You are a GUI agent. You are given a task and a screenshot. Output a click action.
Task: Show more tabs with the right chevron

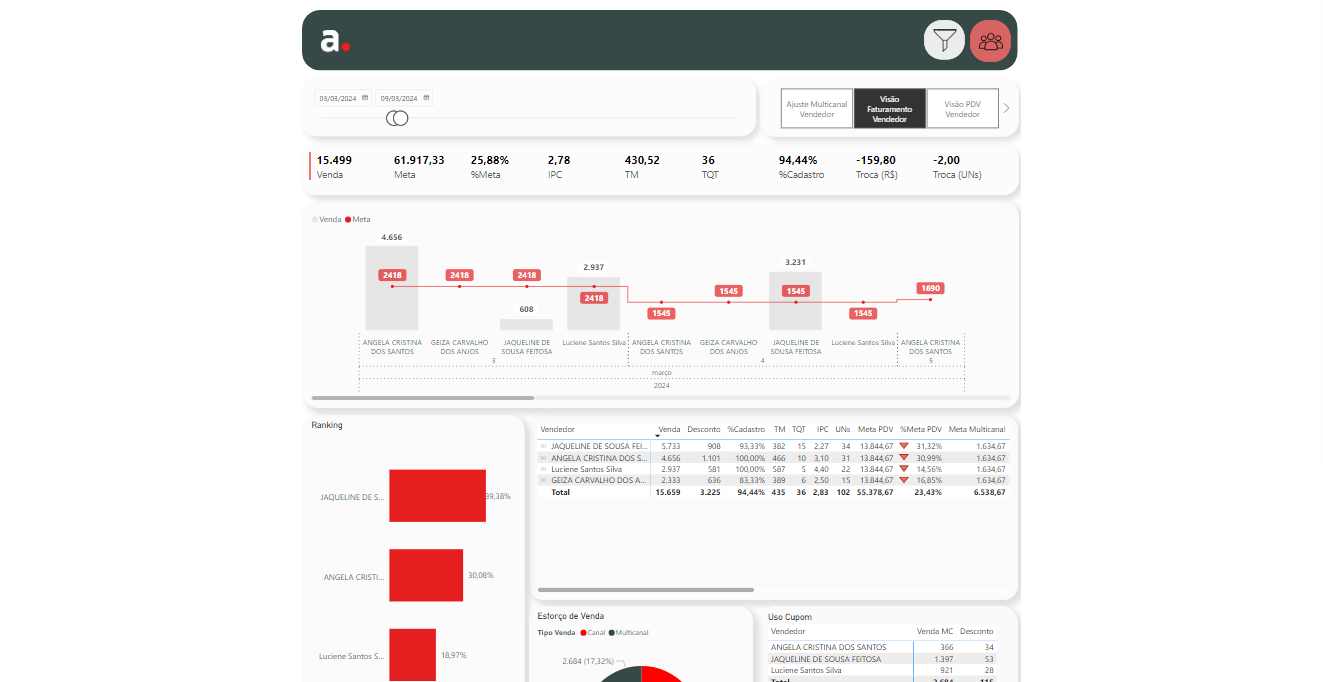[x=1006, y=108]
